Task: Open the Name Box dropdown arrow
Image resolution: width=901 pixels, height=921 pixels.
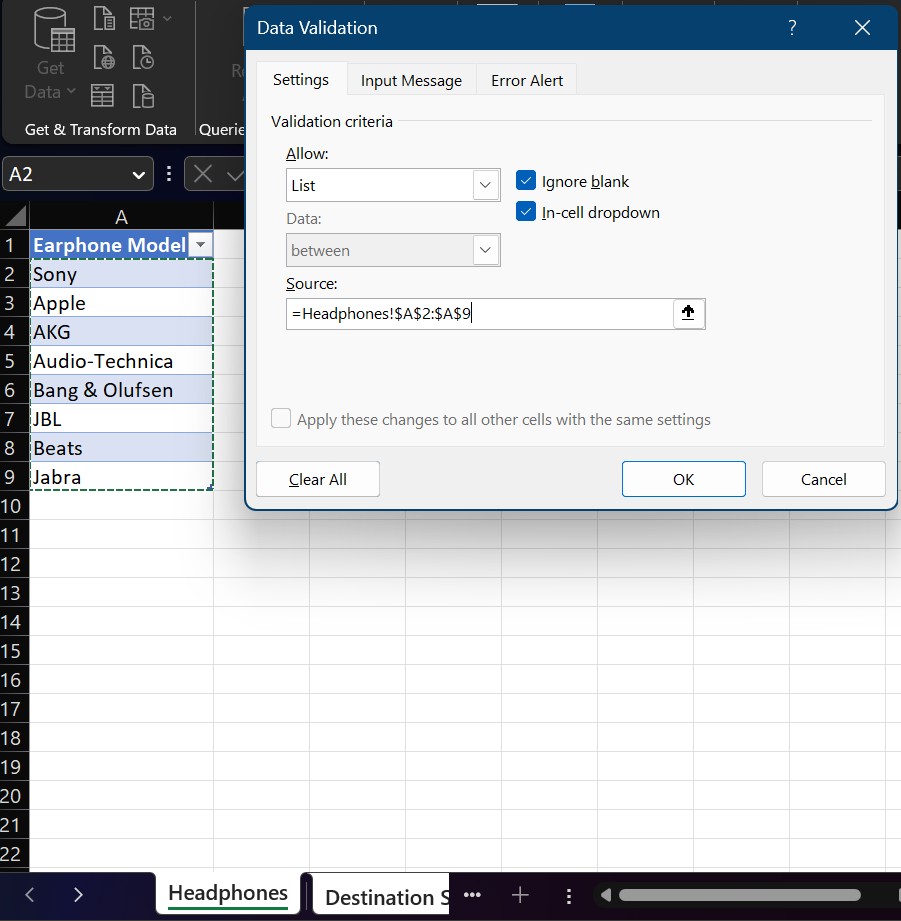Action: [139, 174]
